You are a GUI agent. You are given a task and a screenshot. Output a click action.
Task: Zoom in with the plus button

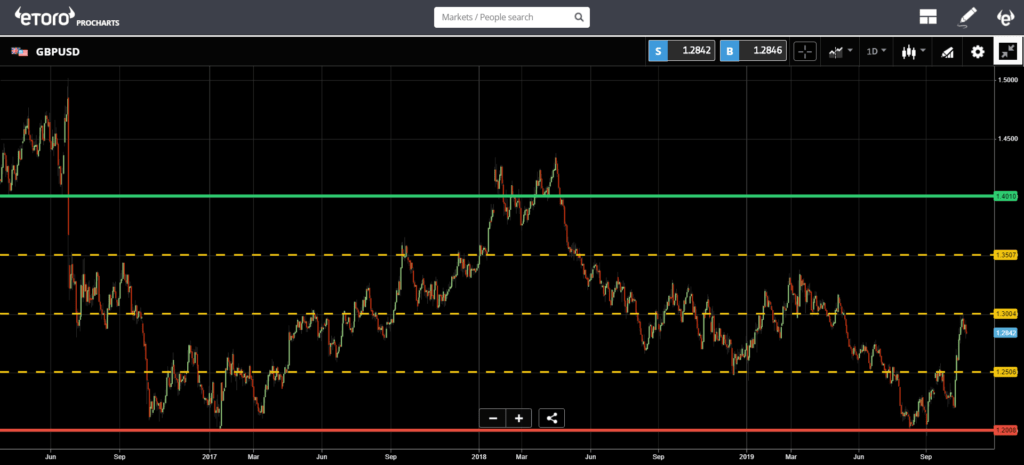518,418
